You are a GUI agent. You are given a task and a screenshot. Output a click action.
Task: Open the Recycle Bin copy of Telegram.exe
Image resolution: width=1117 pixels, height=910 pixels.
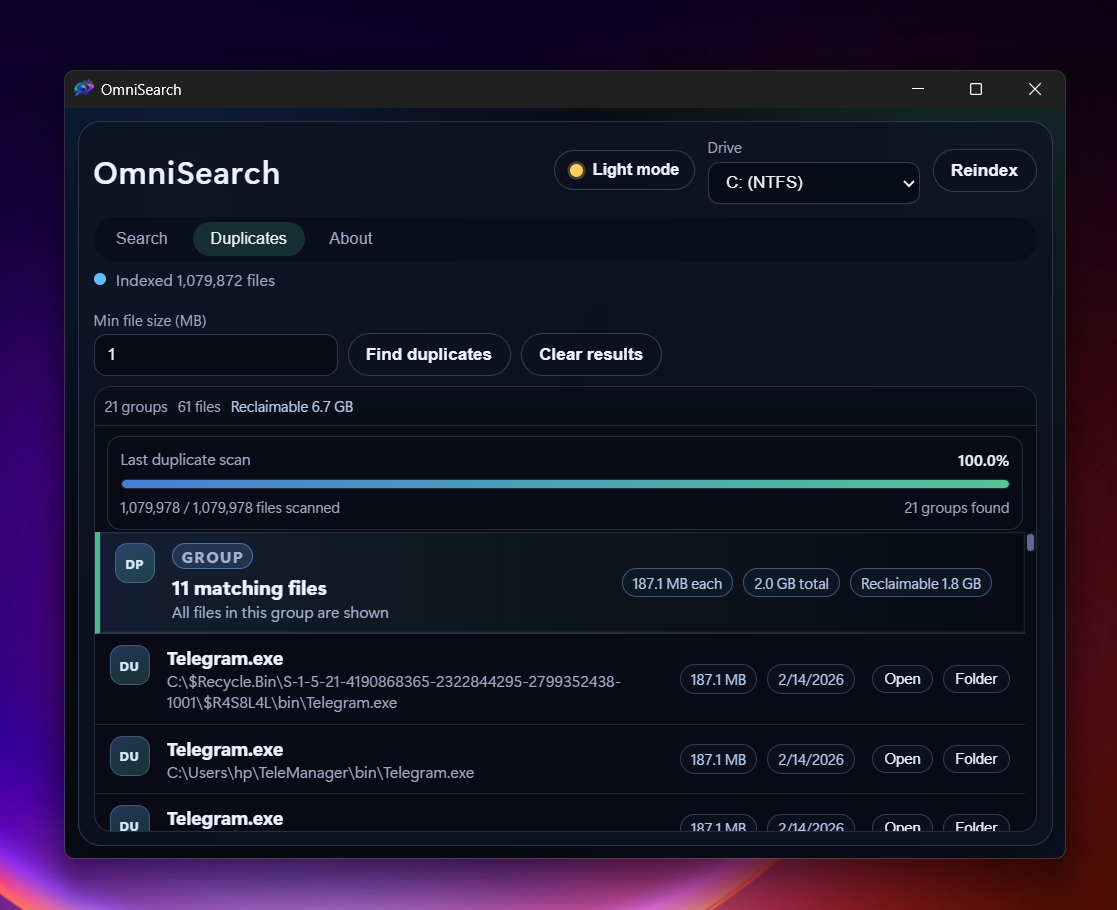click(902, 679)
